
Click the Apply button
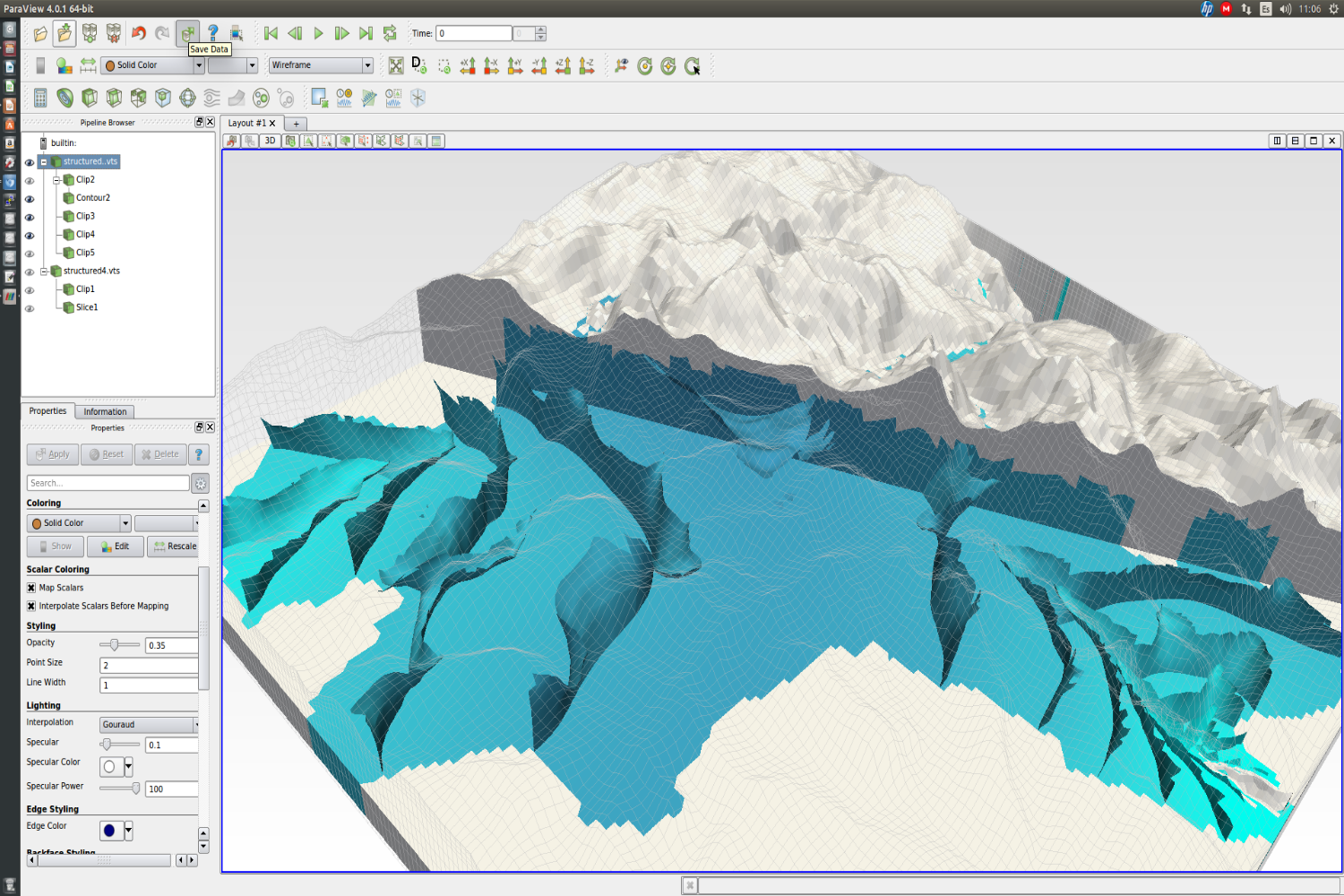[x=53, y=454]
